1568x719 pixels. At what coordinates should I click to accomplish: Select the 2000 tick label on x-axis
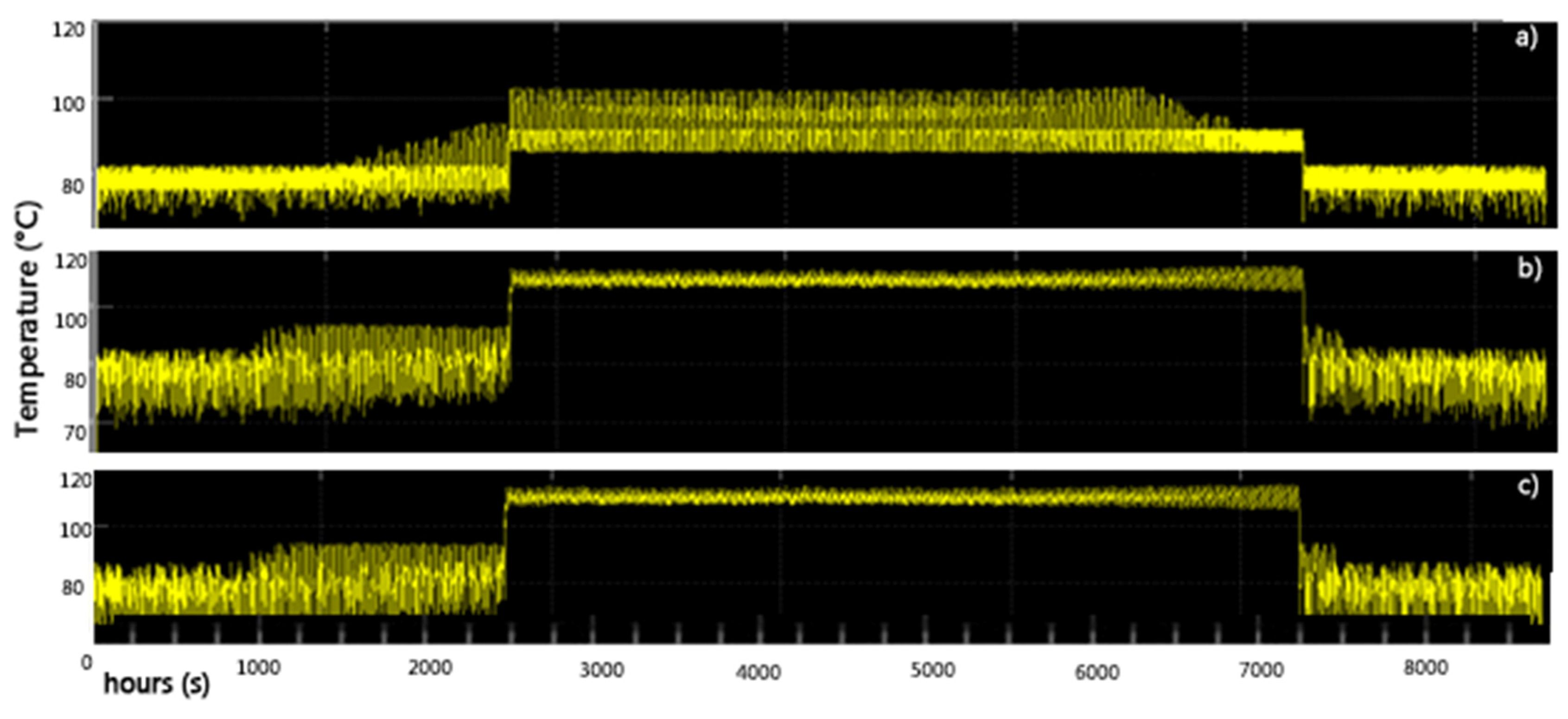pos(430,668)
